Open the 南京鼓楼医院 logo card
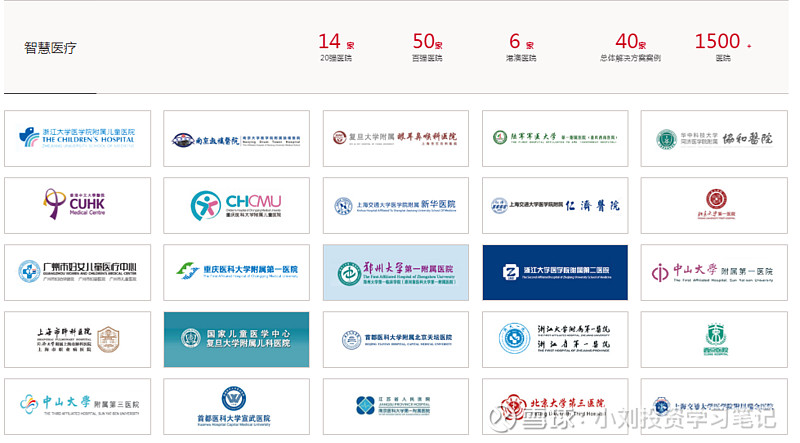Image resolution: width=800 pixels, height=443 pixels. pyautogui.click(x=236, y=138)
